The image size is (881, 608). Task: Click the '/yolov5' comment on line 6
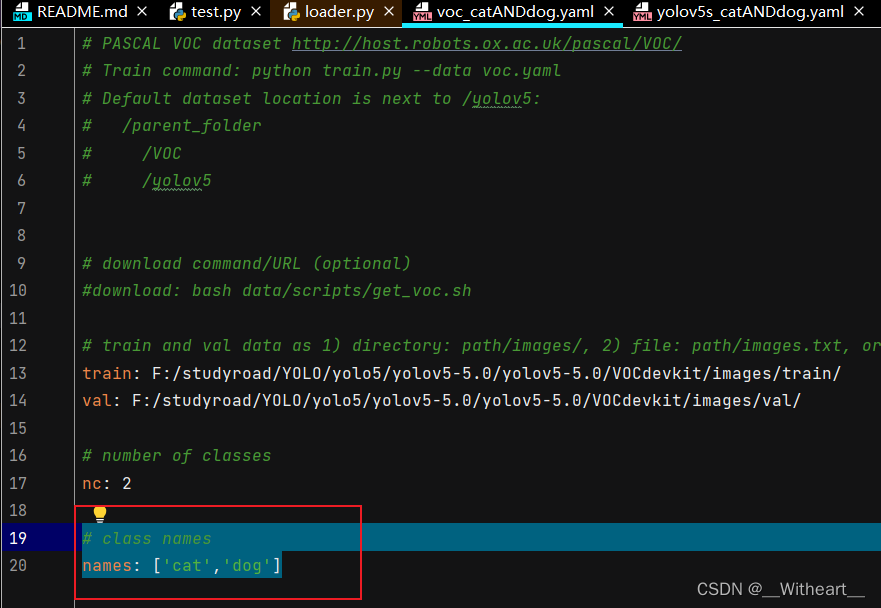coord(177,181)
